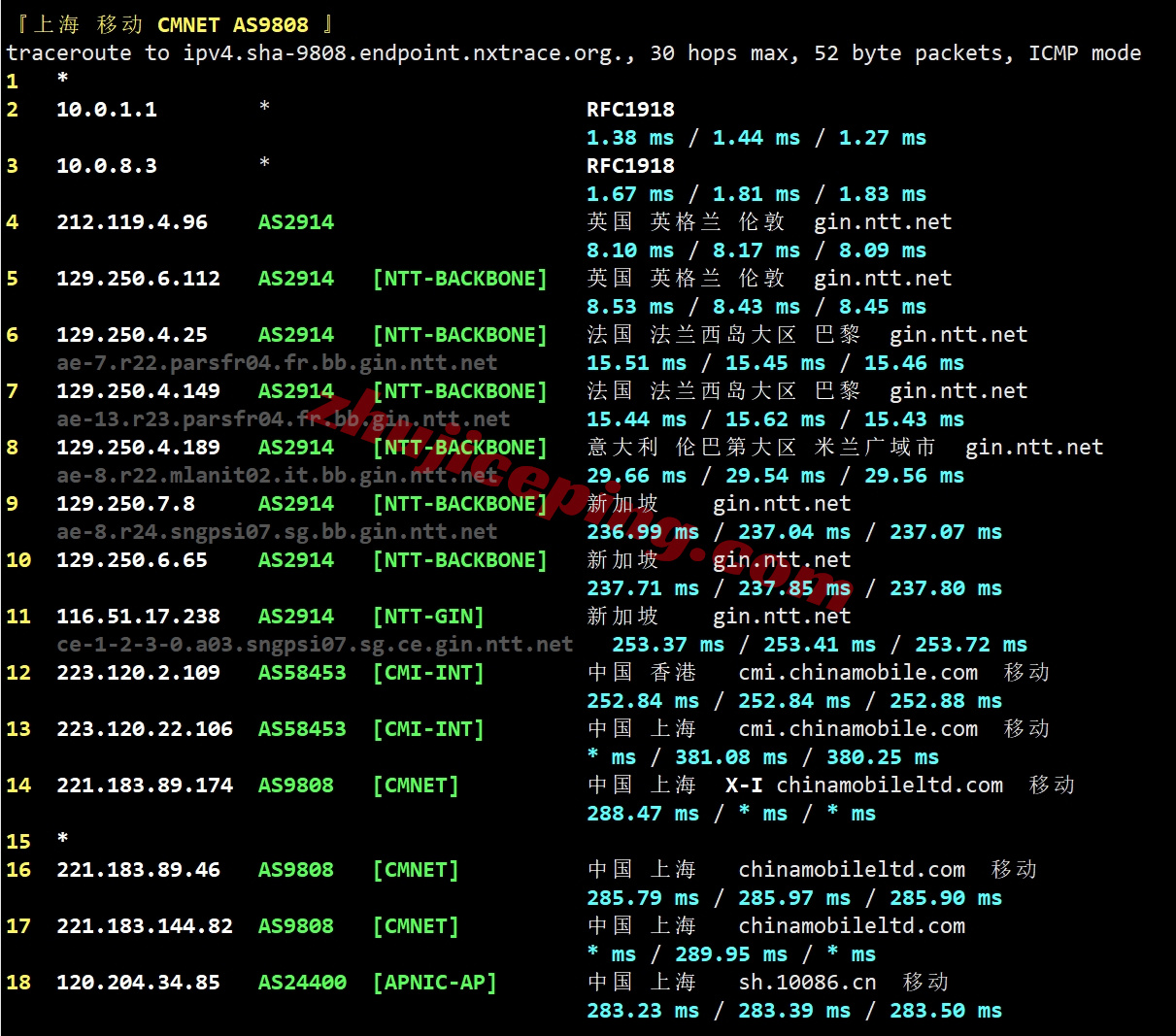Click [CMI-INT] on the 223.120.22.106 row
Viewport: 1176px width, 1036px height.
click(x=428, y=729)
